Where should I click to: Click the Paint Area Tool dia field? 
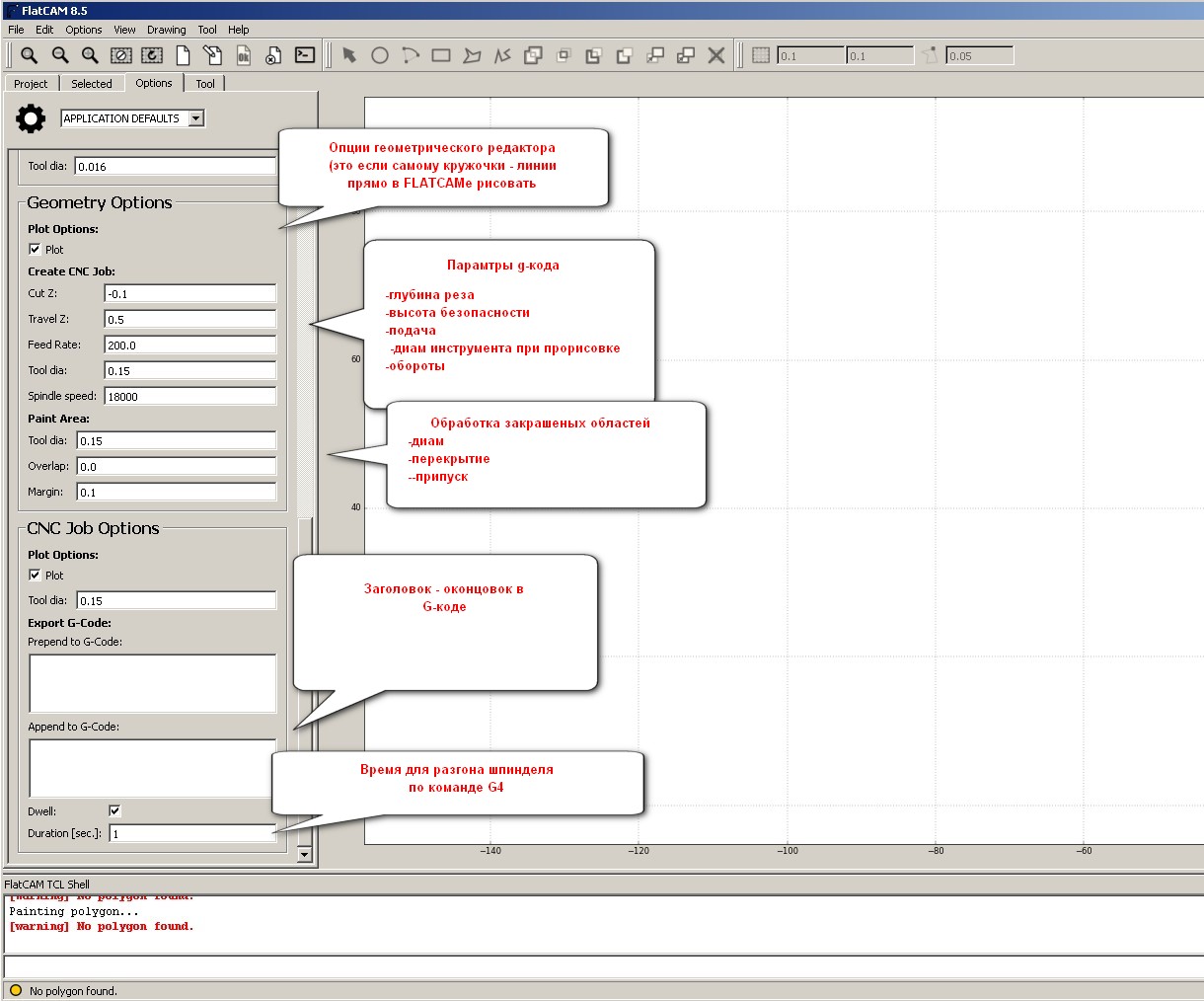177,440
